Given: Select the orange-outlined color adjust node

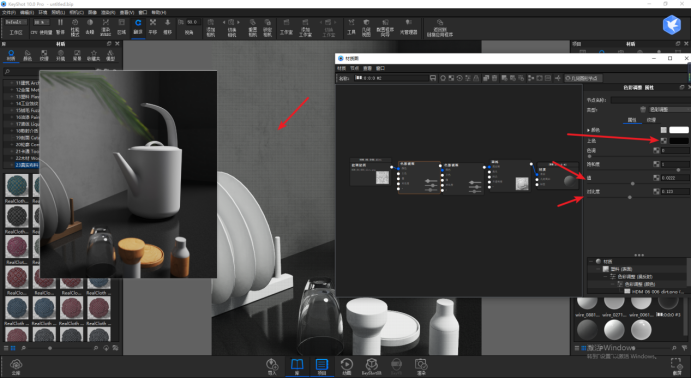Looking at the screenshot, I should pos(419,177).
